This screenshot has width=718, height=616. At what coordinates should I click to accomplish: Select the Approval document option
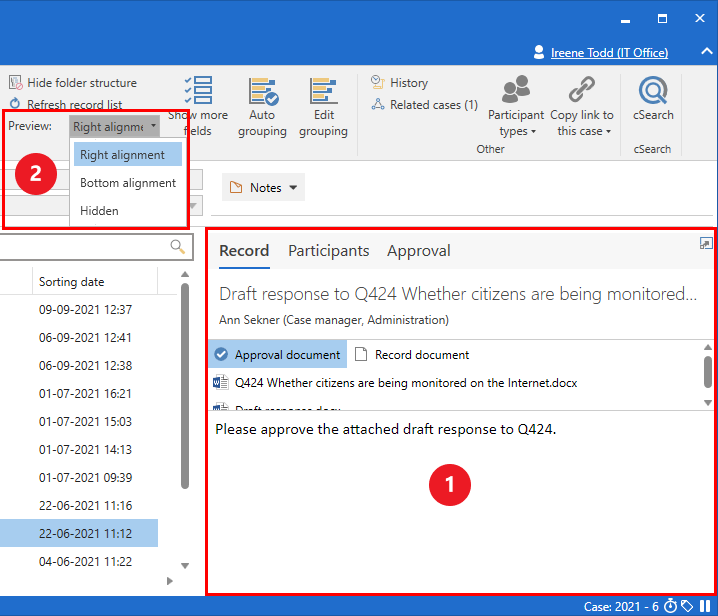(277, 355)
